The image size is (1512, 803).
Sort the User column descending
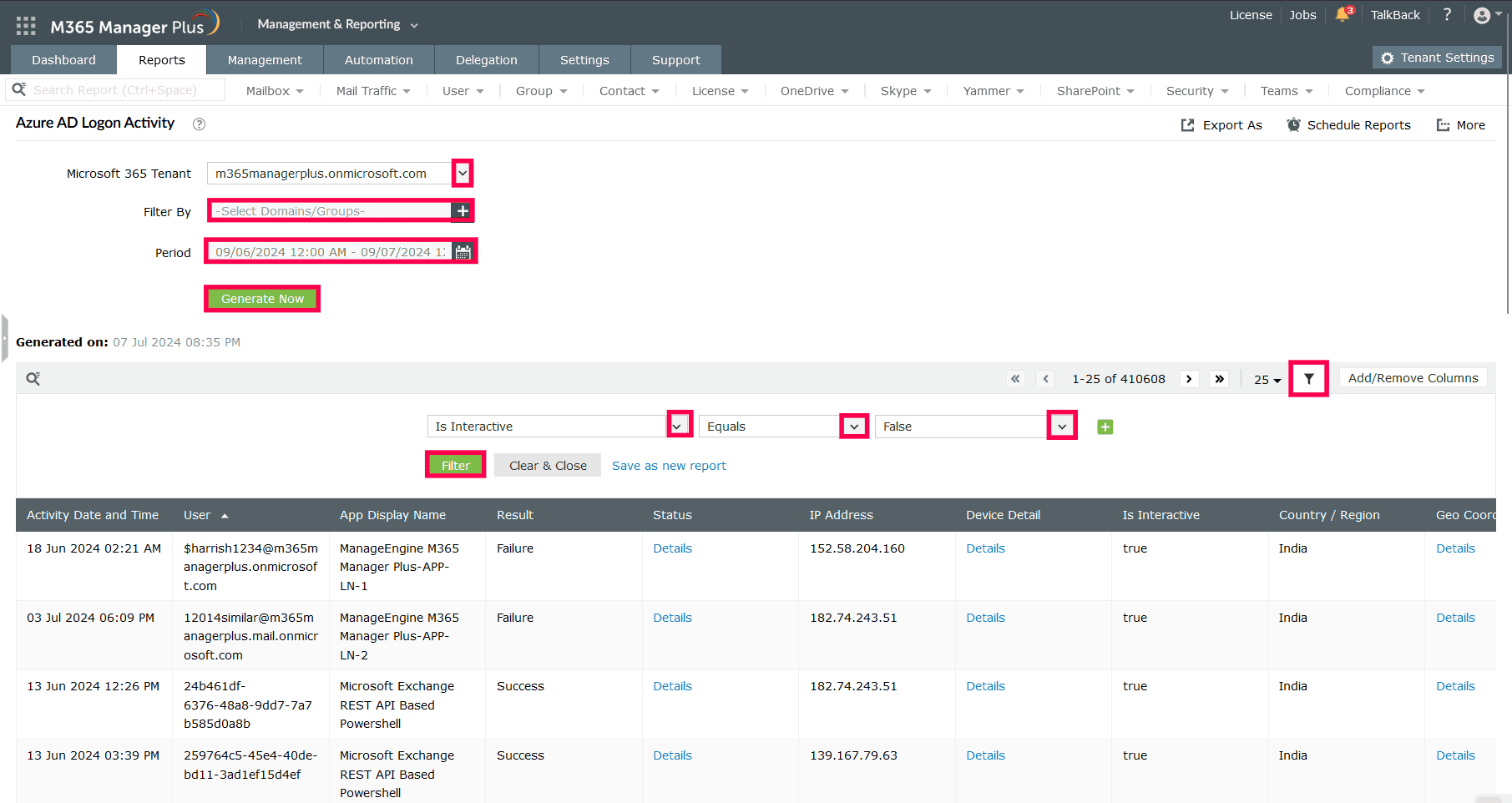[225, 515]
